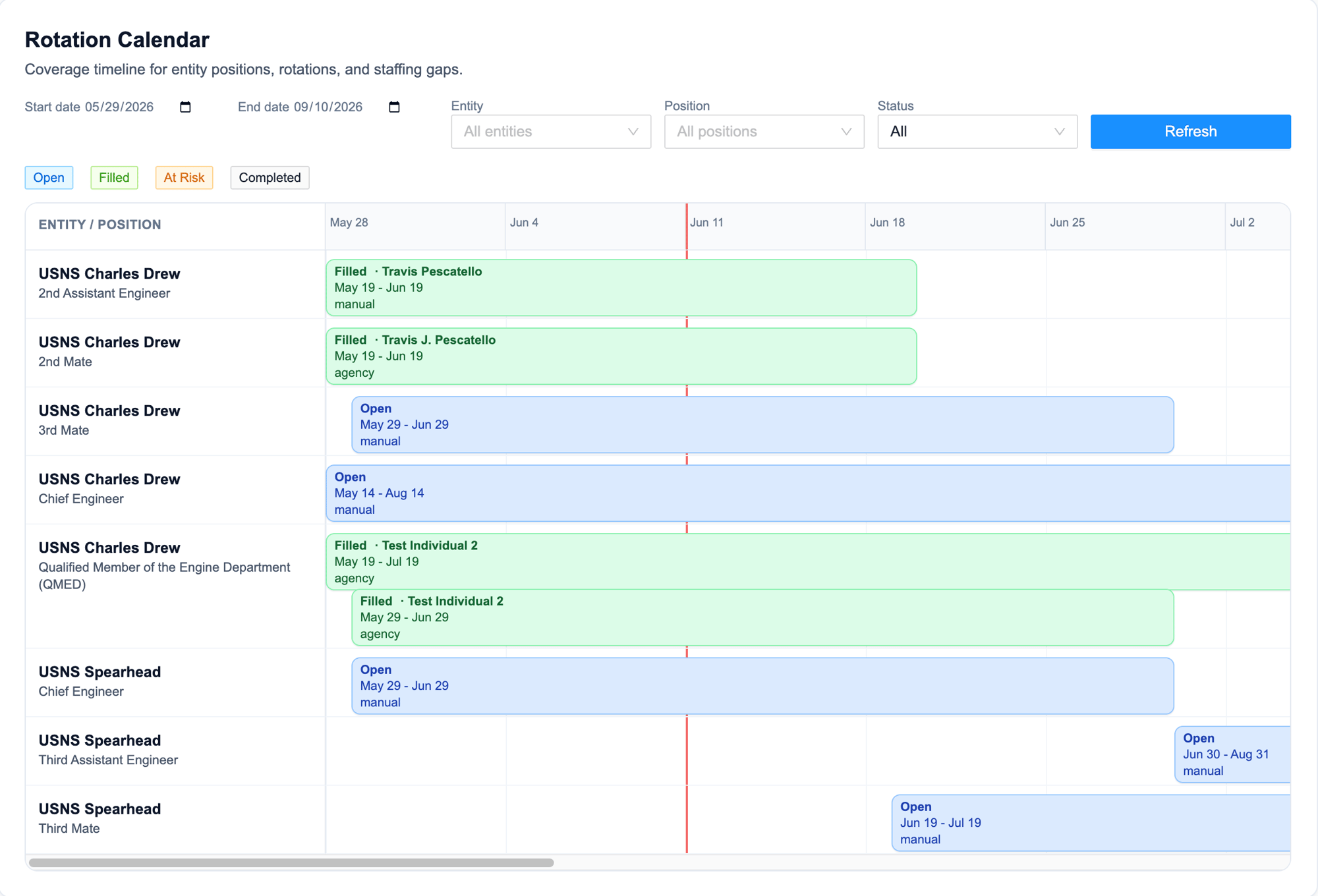The image size is (1318, 896).
Task: Open Charles Drew Chief Engineer May 14 bar
Action: (x=808, y=493)
